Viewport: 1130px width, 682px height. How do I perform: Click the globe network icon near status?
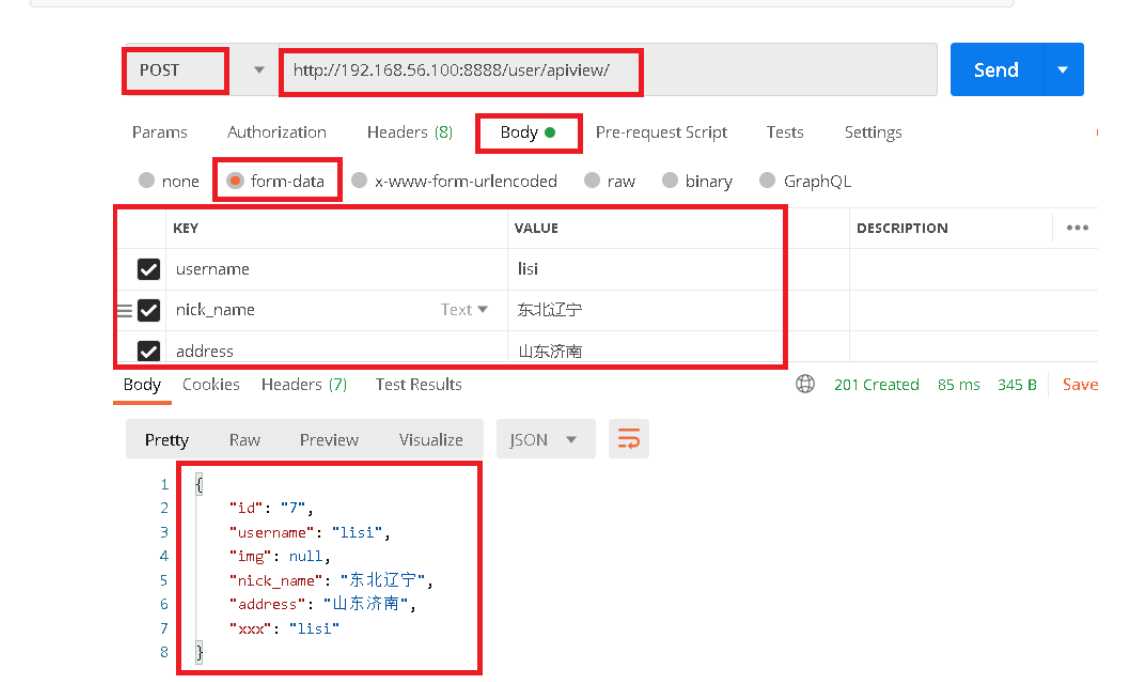(x=805, y=384)
